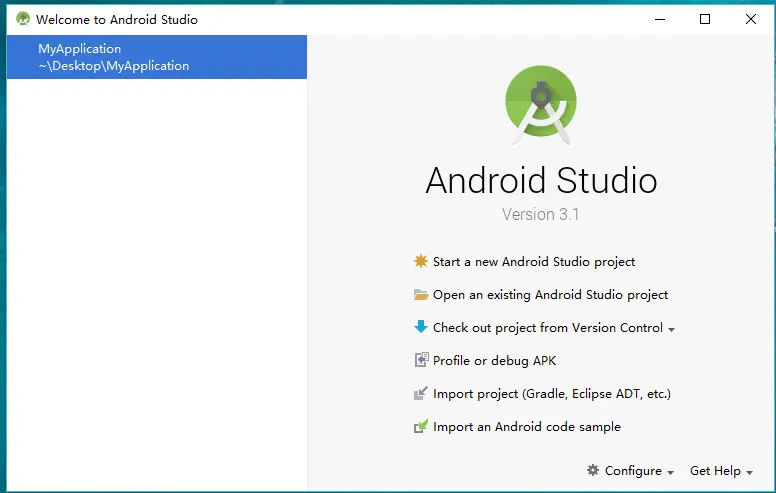
Task: Open the Configure dropdown arrow
Action: coord(670,473)
